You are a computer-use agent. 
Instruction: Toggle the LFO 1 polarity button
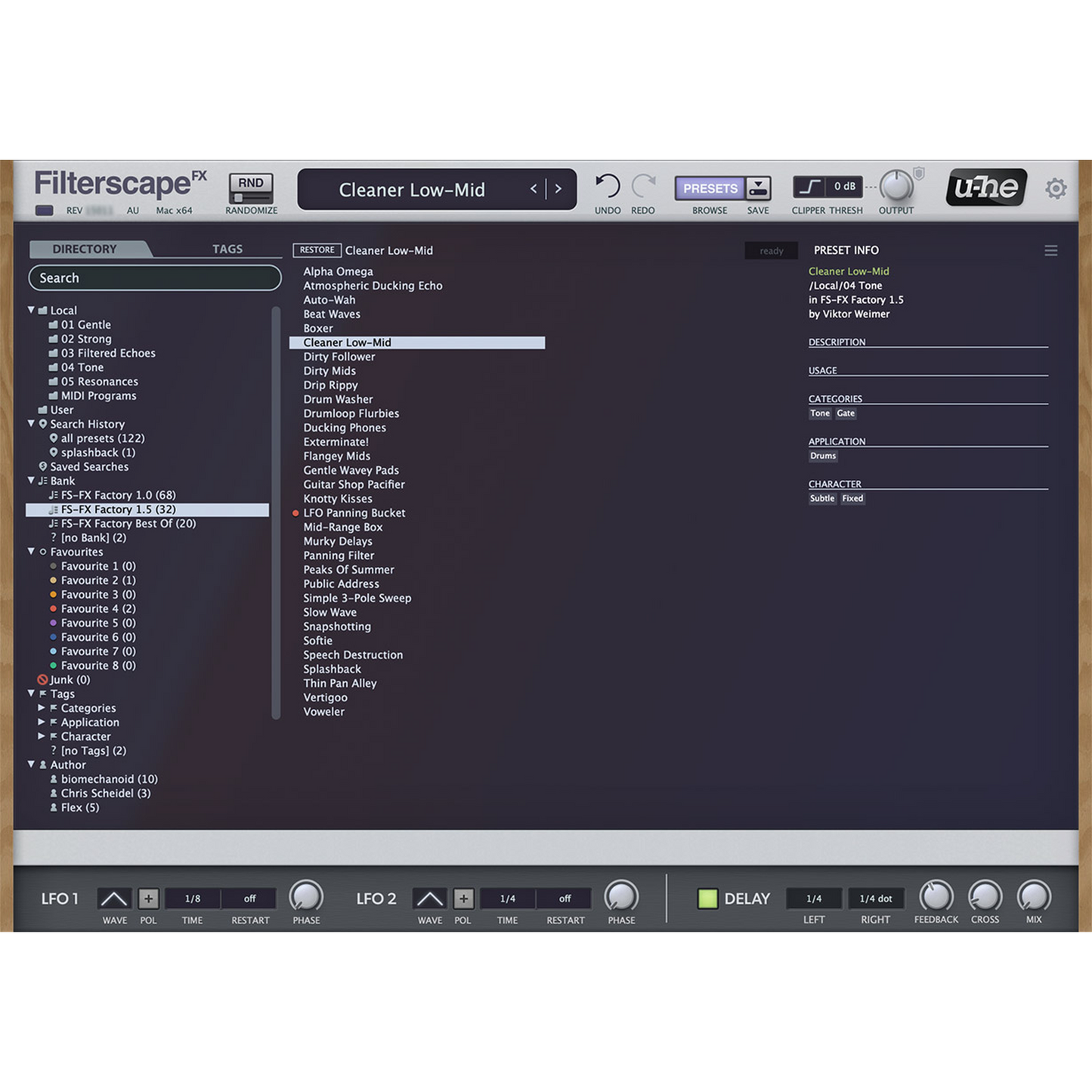click(x=149, y=899)
